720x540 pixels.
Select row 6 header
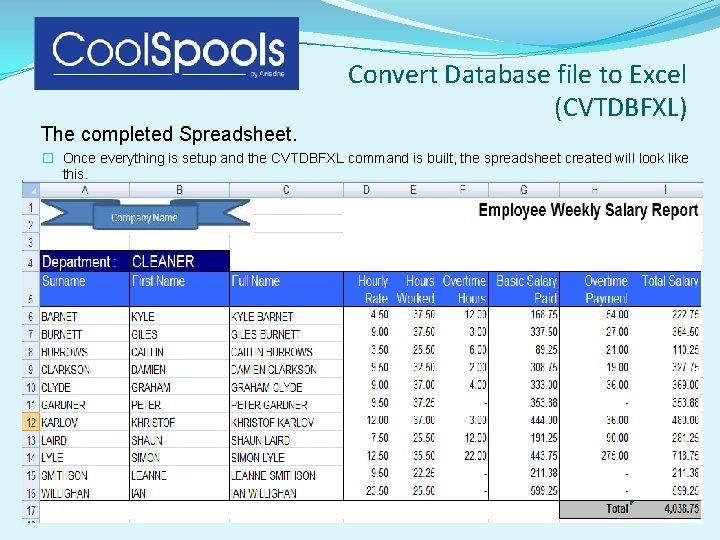[31, 316]
